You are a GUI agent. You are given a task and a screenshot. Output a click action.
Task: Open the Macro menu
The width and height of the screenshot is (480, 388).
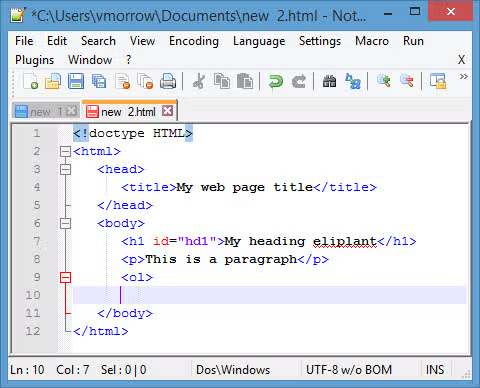[372, 41]
